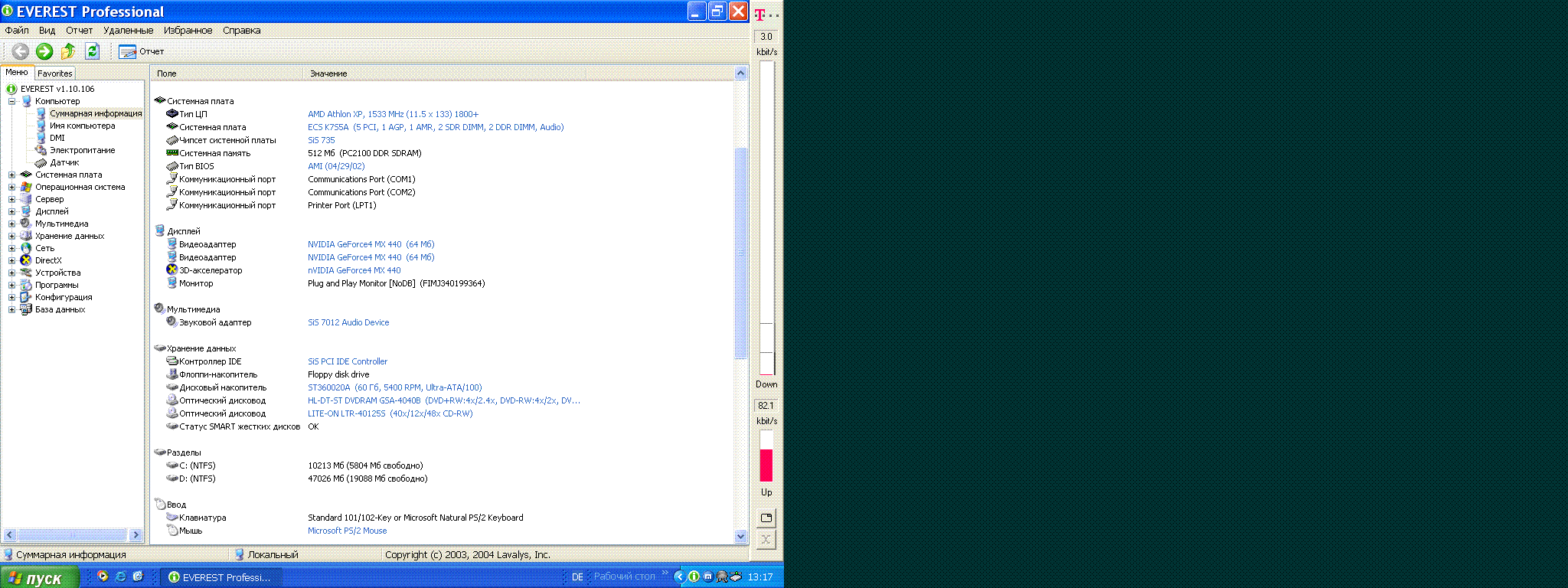The width and height of the screenshot is (1568, 588).
Task: Open the Файл menu
Action: [17, 31]
